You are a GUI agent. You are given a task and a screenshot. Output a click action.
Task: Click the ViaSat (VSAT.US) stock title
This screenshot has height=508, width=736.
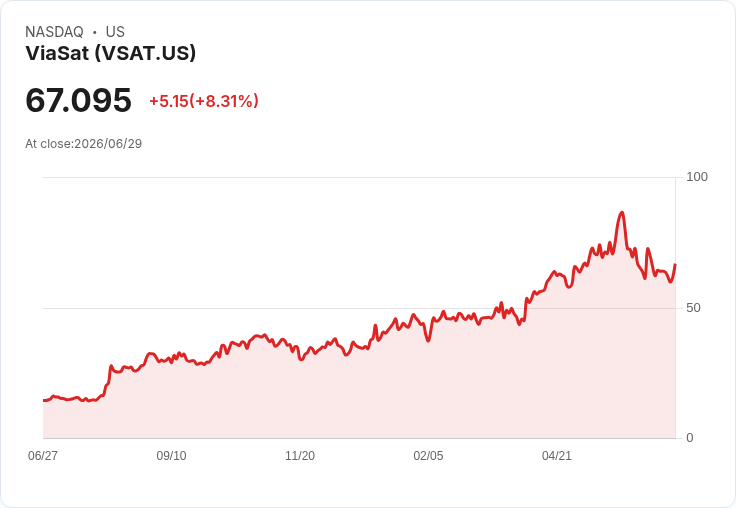(x=110, y=53)
